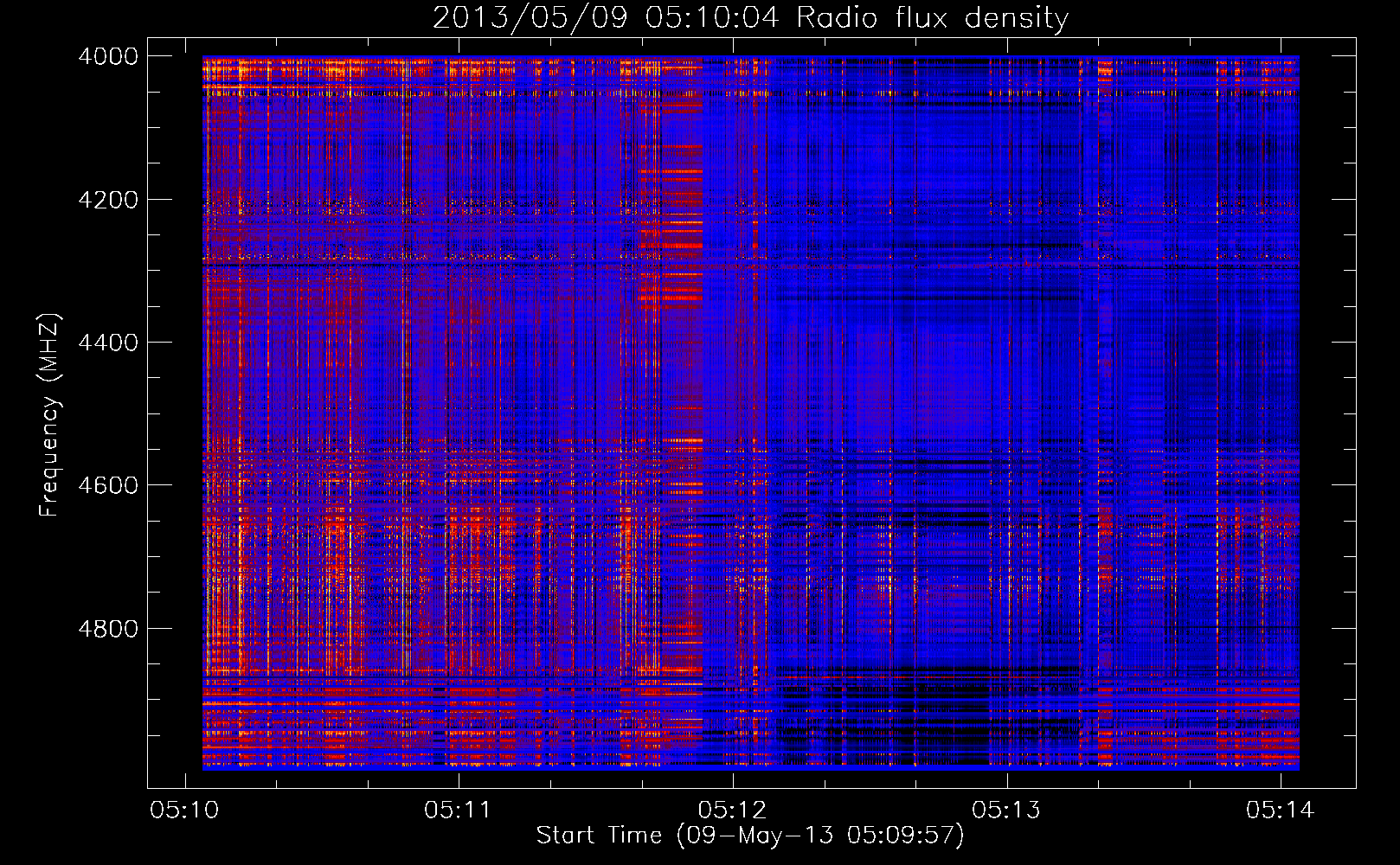Select the 4600 frequency tick label
This screenshot has width=1400, height=865.
click(108, 485)
